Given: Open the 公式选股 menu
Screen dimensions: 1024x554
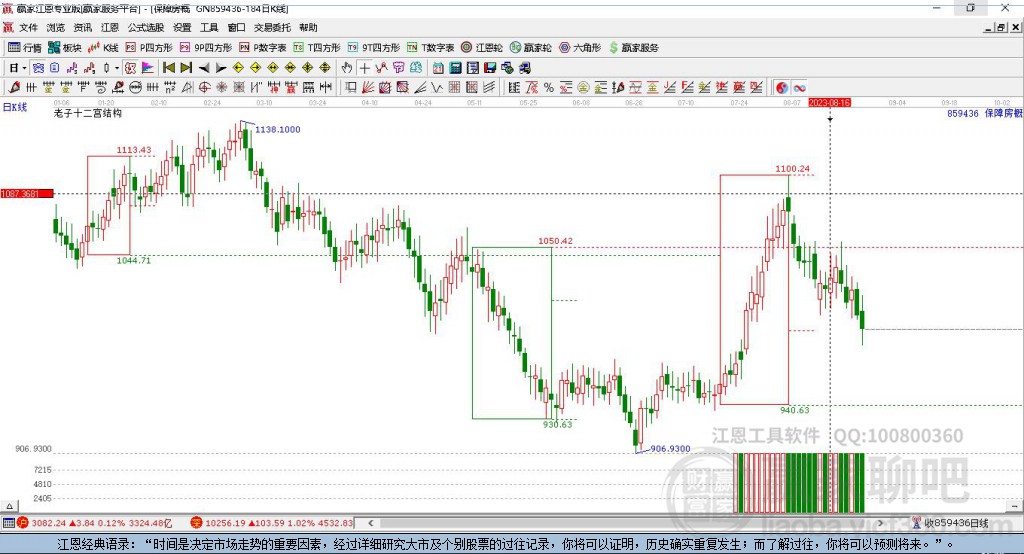Looking at the screenshot, I should (x=146, y=27).
